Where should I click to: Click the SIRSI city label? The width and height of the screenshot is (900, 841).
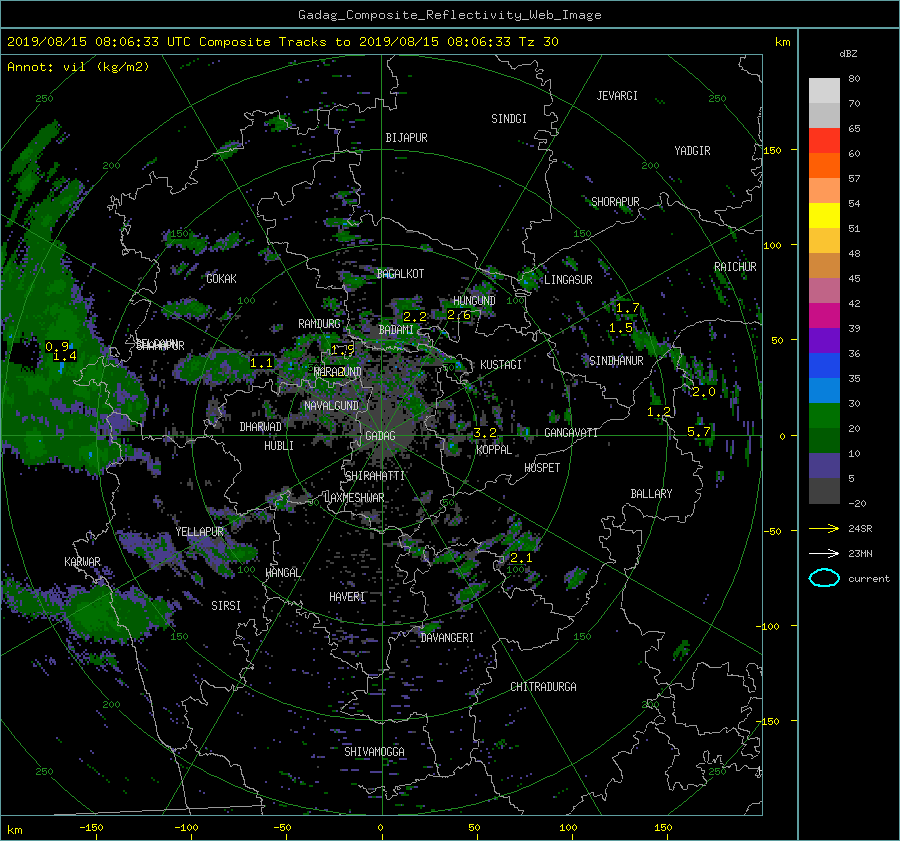pyautogui.click(x=226, y=606)
